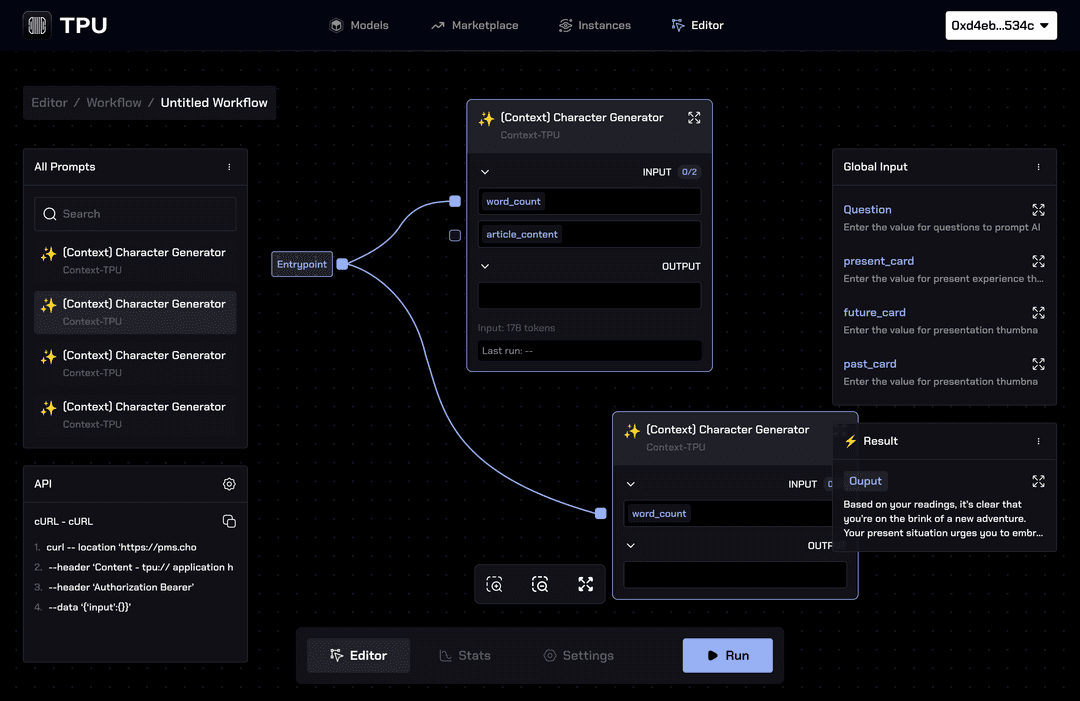This screenshot has width=1080, height=701.
Task: Expand the Ouput result with its expand icon
Action: click(1039, 481)
